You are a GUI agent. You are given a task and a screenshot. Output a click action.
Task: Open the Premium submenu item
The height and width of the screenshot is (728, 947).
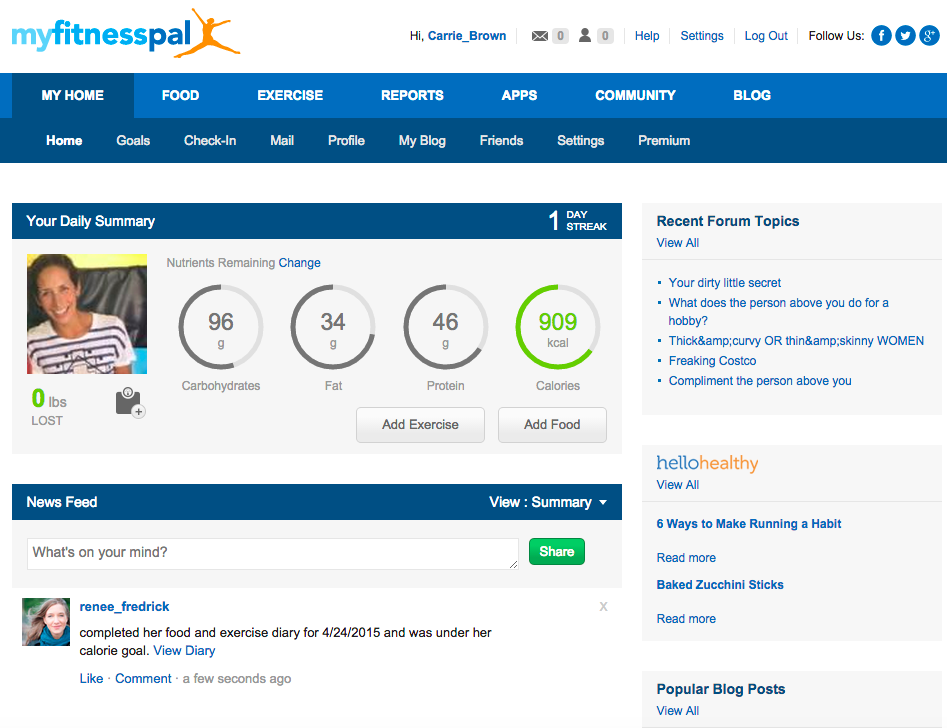664,141
